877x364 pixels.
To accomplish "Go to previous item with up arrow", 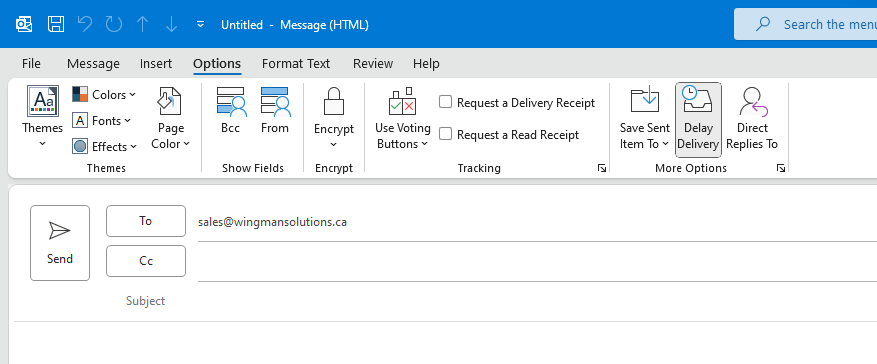I will coord(143,24).
